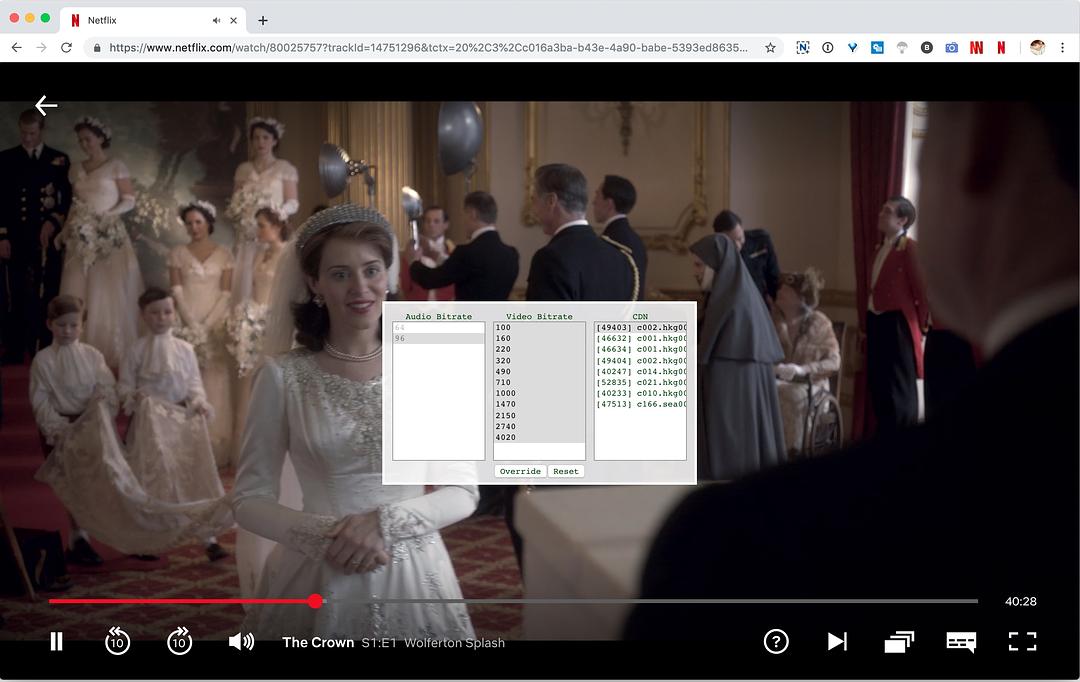1080x682 pixels.
Task: Select CDN entry [47513] c166.sea
Action: coord(641,404)
